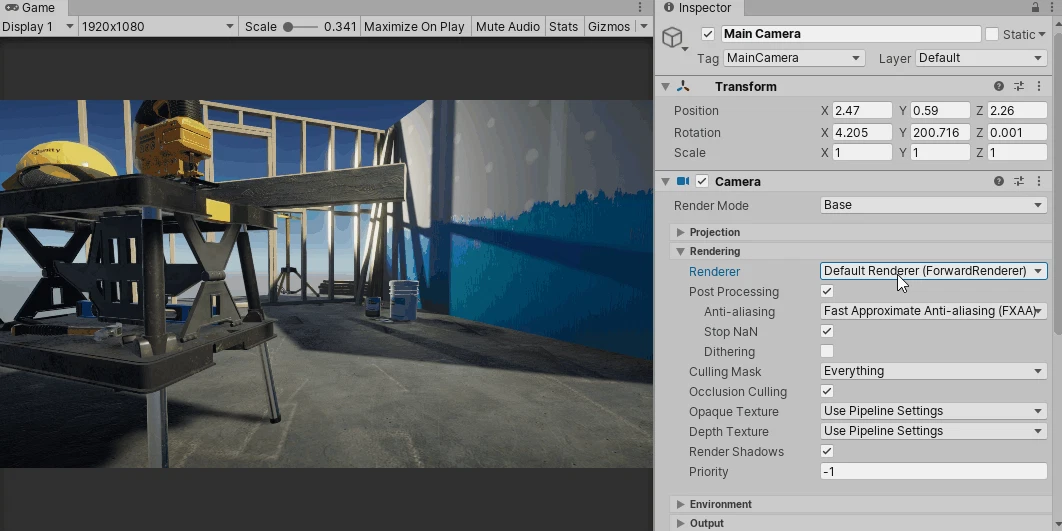Click the Camera component icon
The height and width of the screenshot is (531, 1062).
(x=683, y=181)
